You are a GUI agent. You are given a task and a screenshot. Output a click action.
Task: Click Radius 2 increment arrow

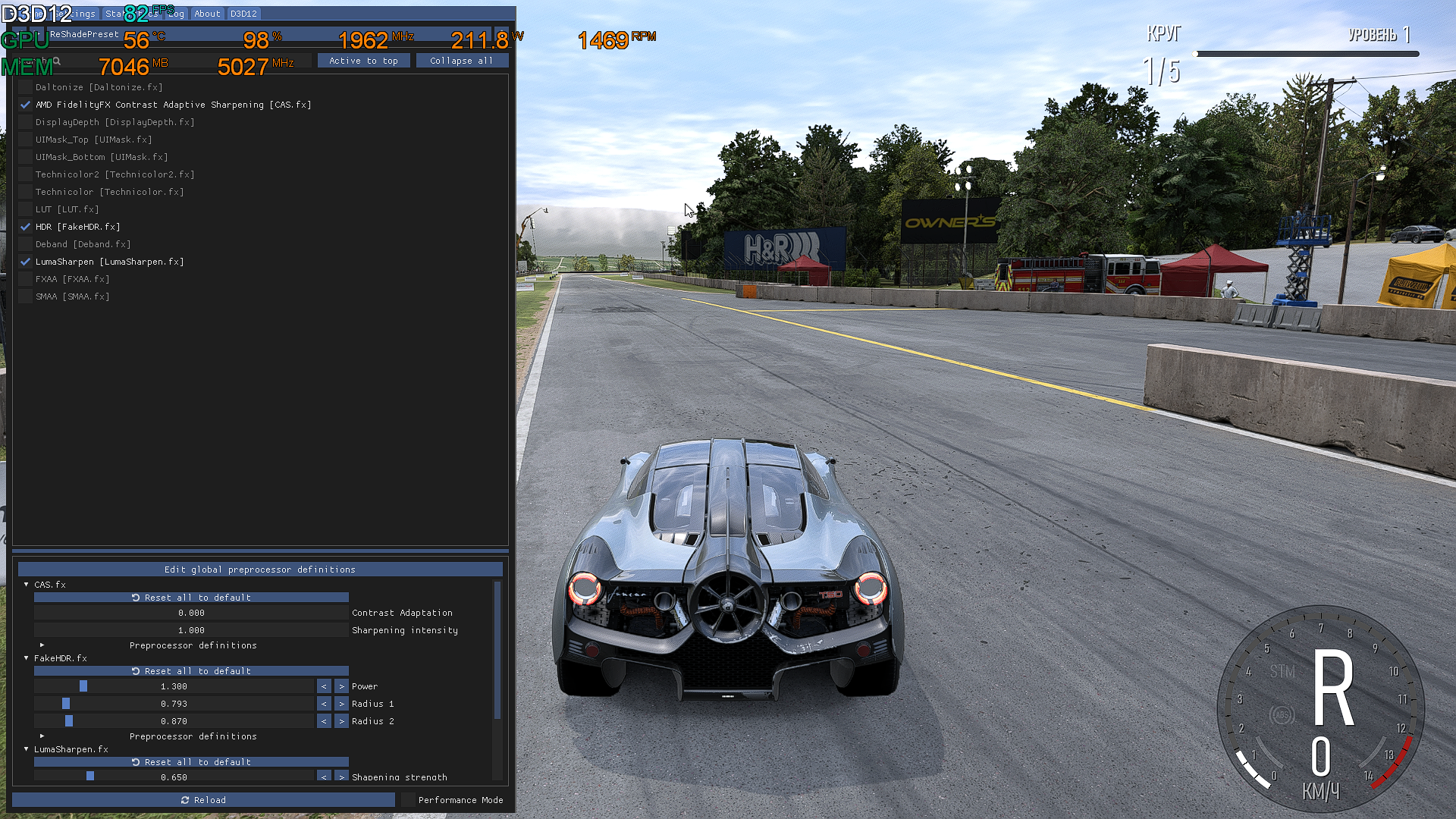tap(341, 721)
